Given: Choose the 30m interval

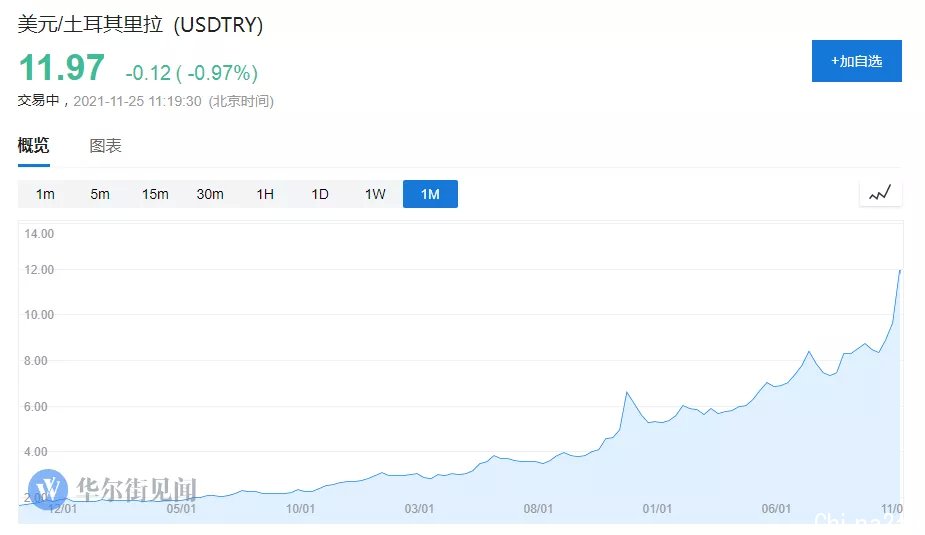Looking at the screenshot, I should (x=210, y=194).
